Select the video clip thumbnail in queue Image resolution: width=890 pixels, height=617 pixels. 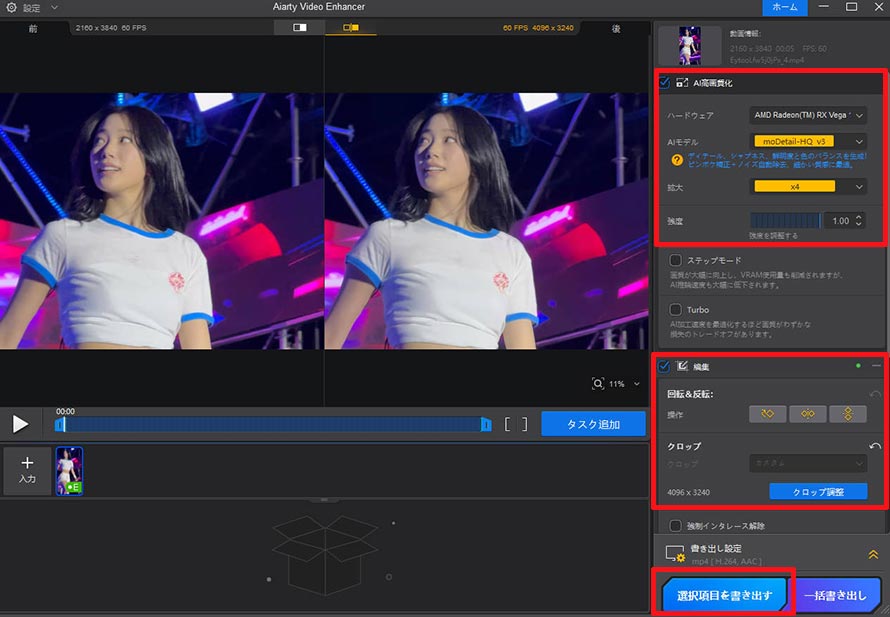[69, 471]
